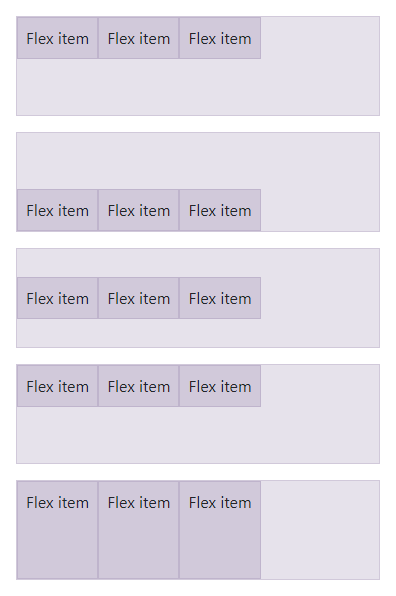The image size is (396, 596).
Task: Select first Flex item in fourth container
Action: (57, 386)
